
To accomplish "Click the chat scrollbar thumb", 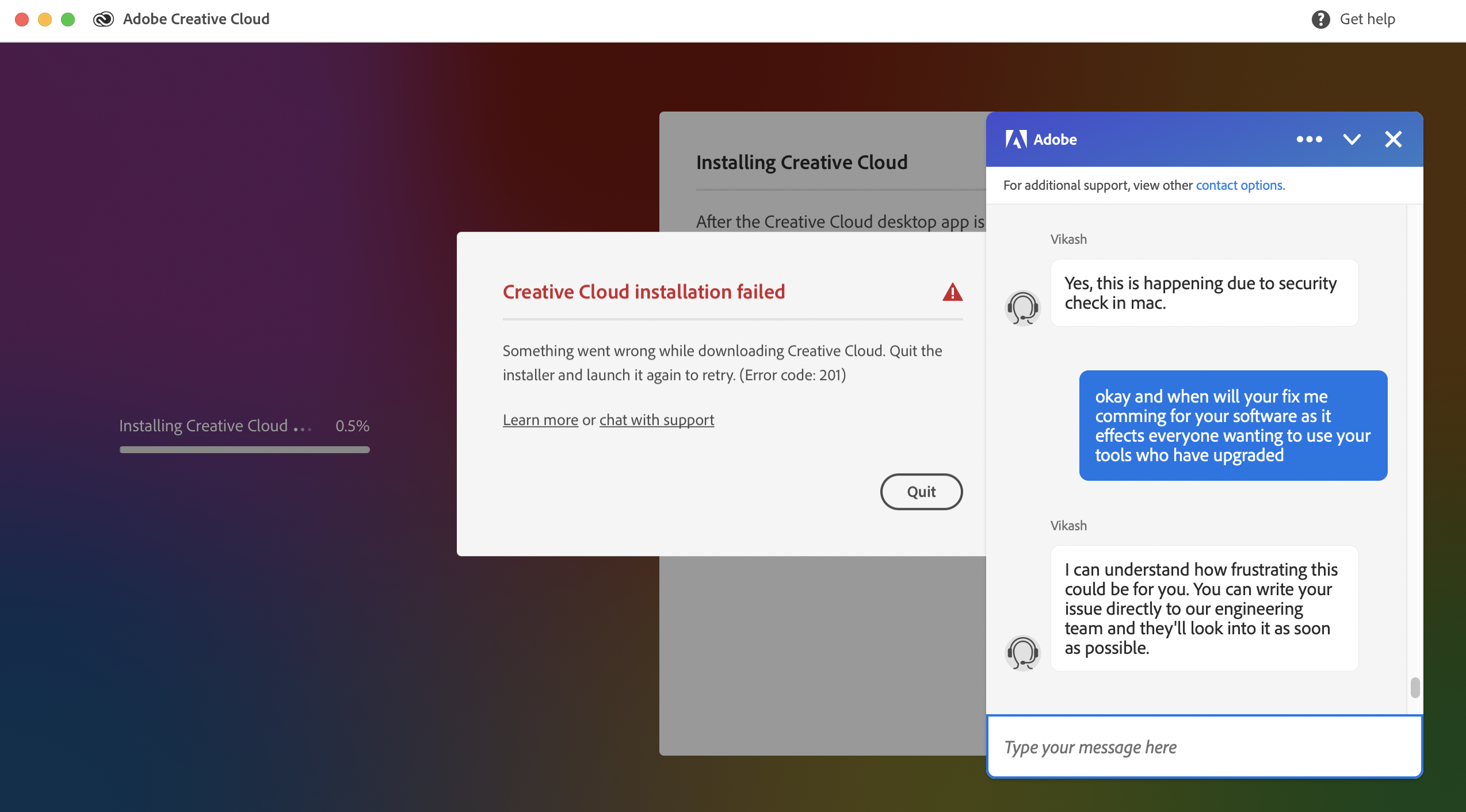I will click(1415, 688).
